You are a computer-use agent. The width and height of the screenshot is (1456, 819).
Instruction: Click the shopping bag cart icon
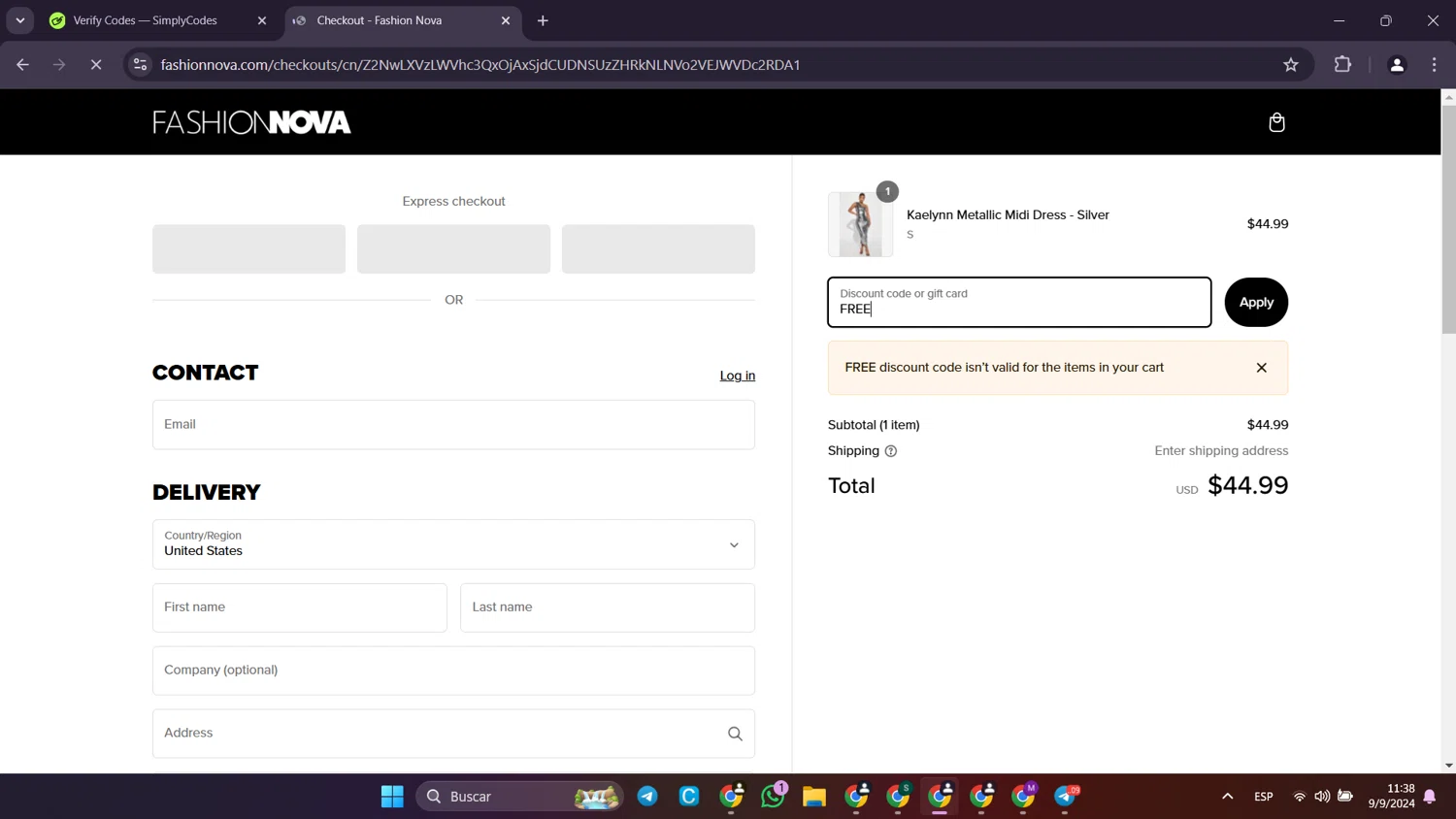pyautogui.click(x=1276, y=122)
